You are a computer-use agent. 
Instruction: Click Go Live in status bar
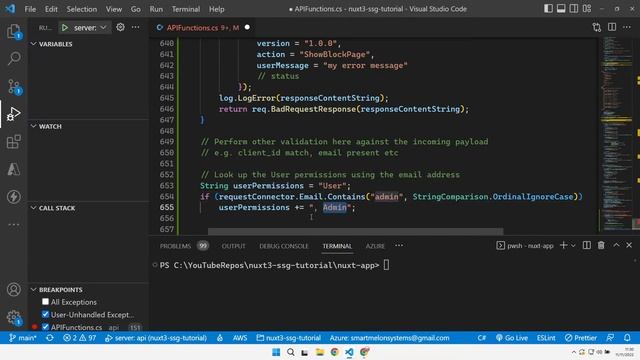pos(511,338)
